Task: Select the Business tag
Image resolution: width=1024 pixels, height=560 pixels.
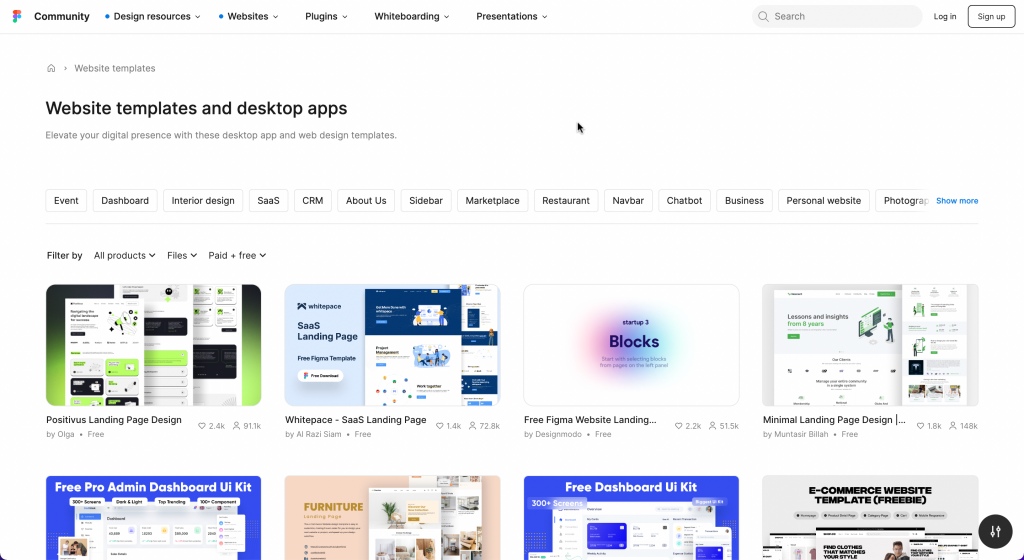Action: click(x=744, y=200)
